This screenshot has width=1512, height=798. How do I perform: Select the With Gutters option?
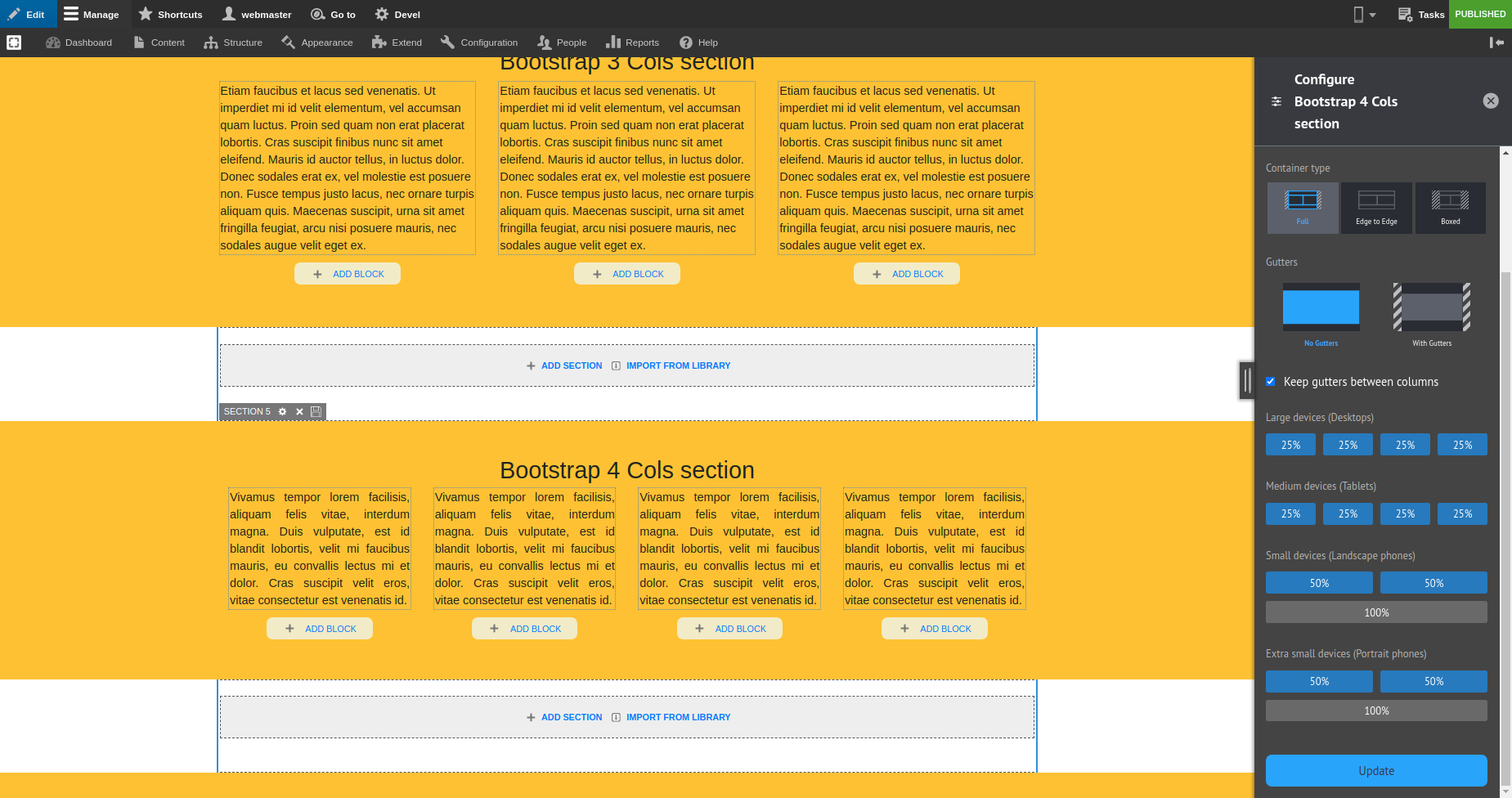[x=1431, y=308]
